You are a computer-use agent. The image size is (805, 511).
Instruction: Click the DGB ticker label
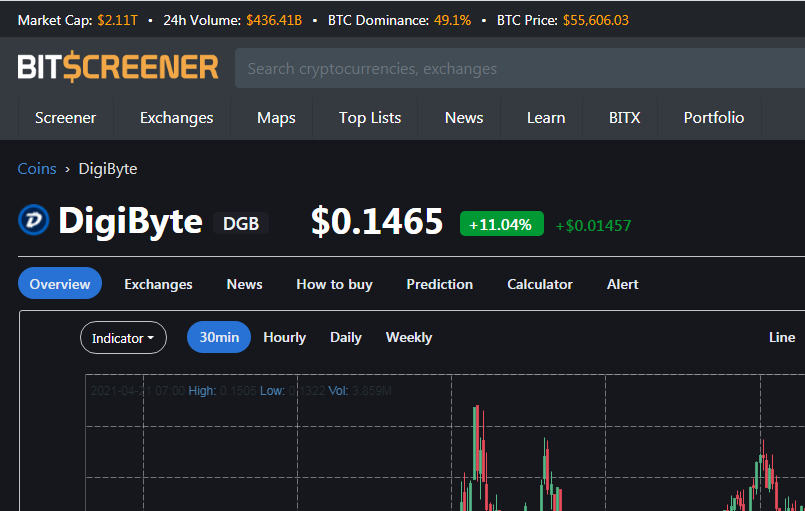[x=241, y=223]
